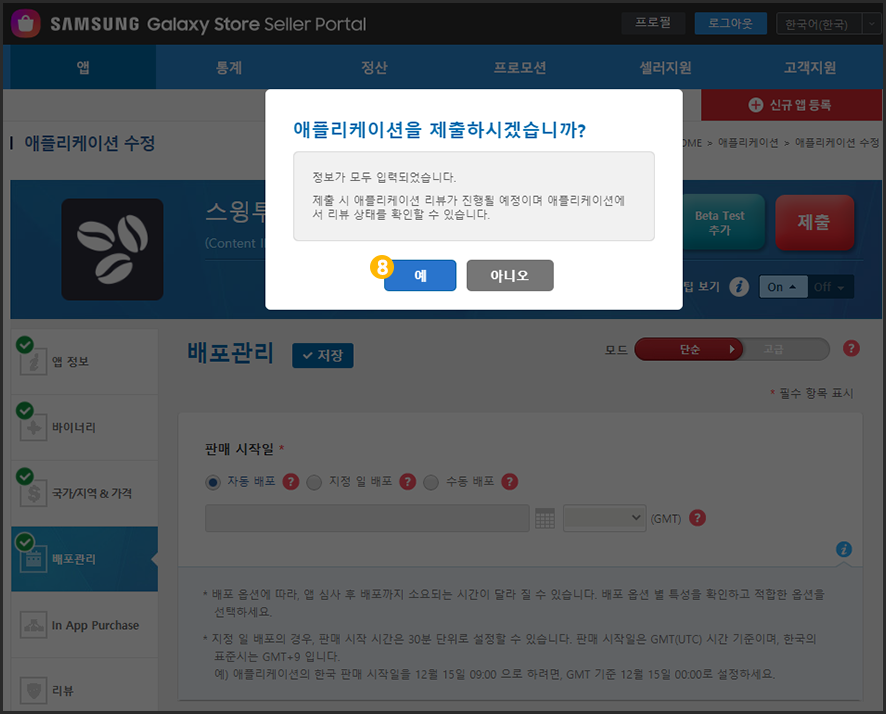Select the 자동 배포 radio button
Screen dimensions: 886x714
pos(213,482)
